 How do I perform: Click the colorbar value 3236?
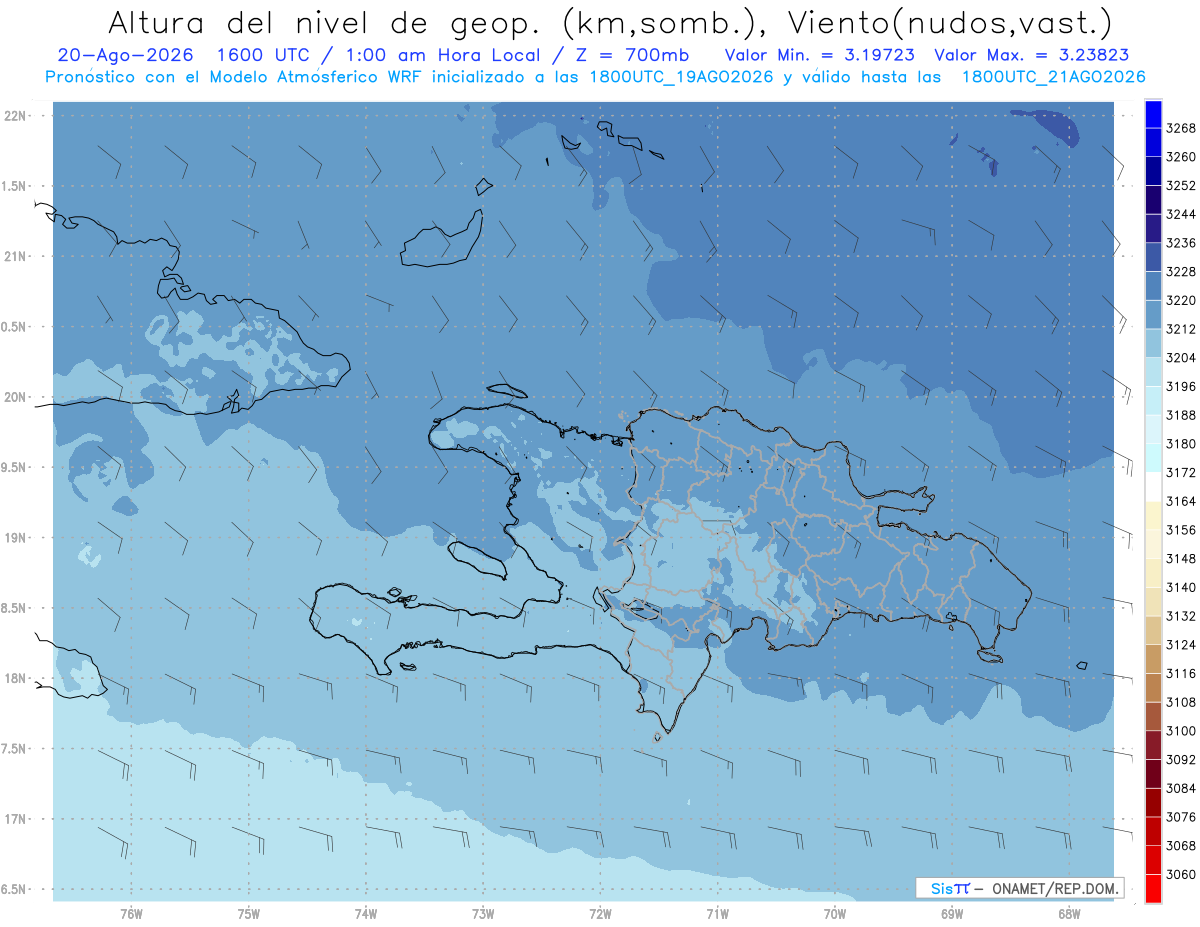click(1180, 243)
